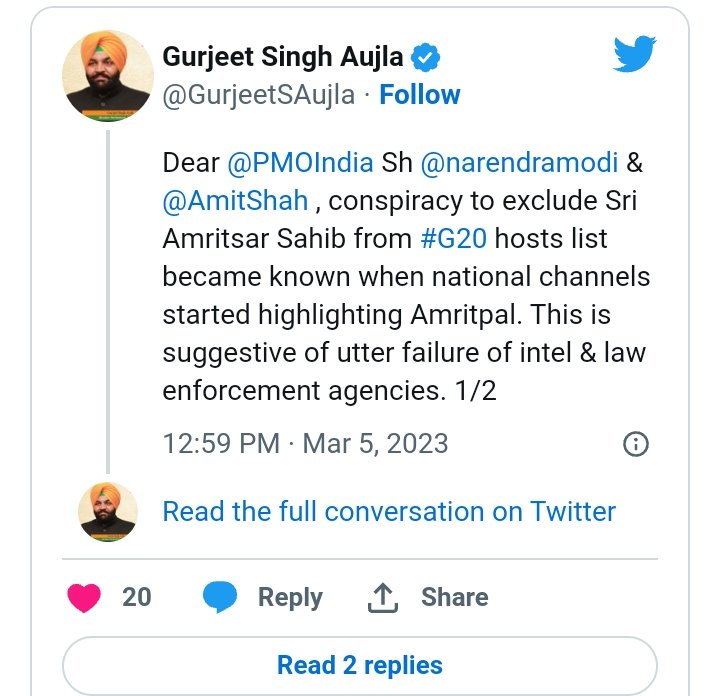The width and height of the screenshot is (720, 696).
Task: Follow the @GurjeetSAujla account
Action: 420,95
